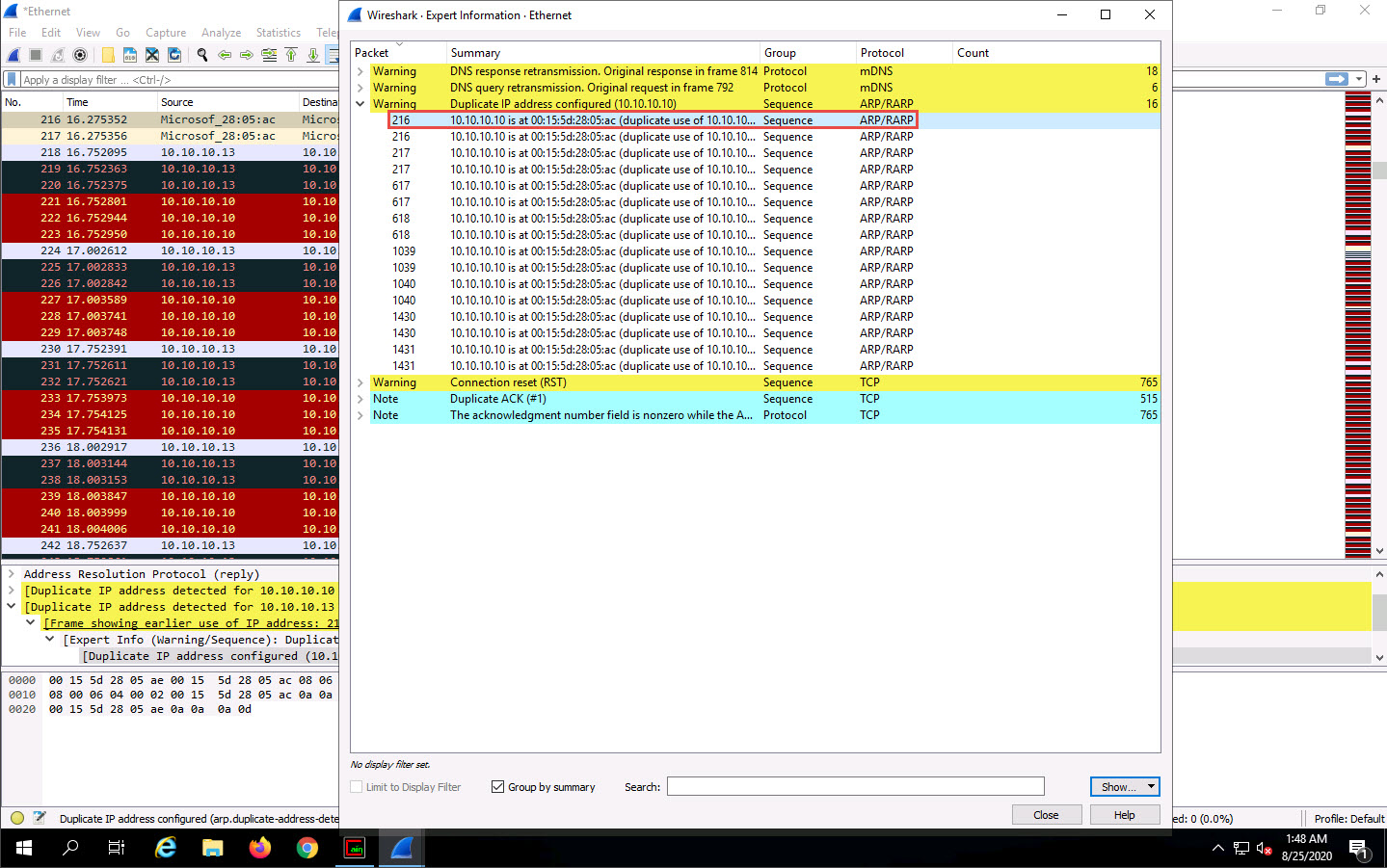Sort by the Protocol column header
This screenshot has height=868, width=1387.
tap(904, 53)
